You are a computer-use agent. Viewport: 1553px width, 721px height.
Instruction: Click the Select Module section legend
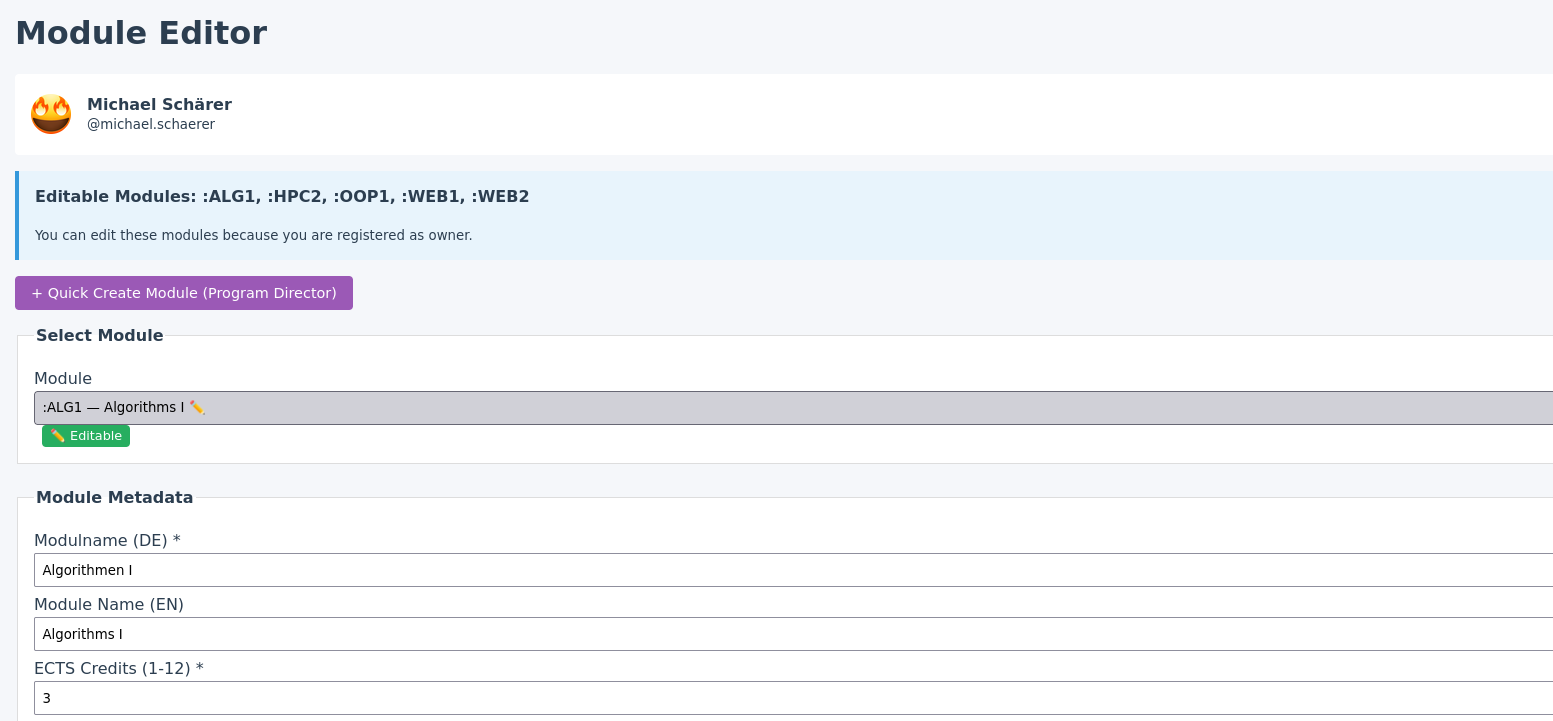(x=100, y=335)
